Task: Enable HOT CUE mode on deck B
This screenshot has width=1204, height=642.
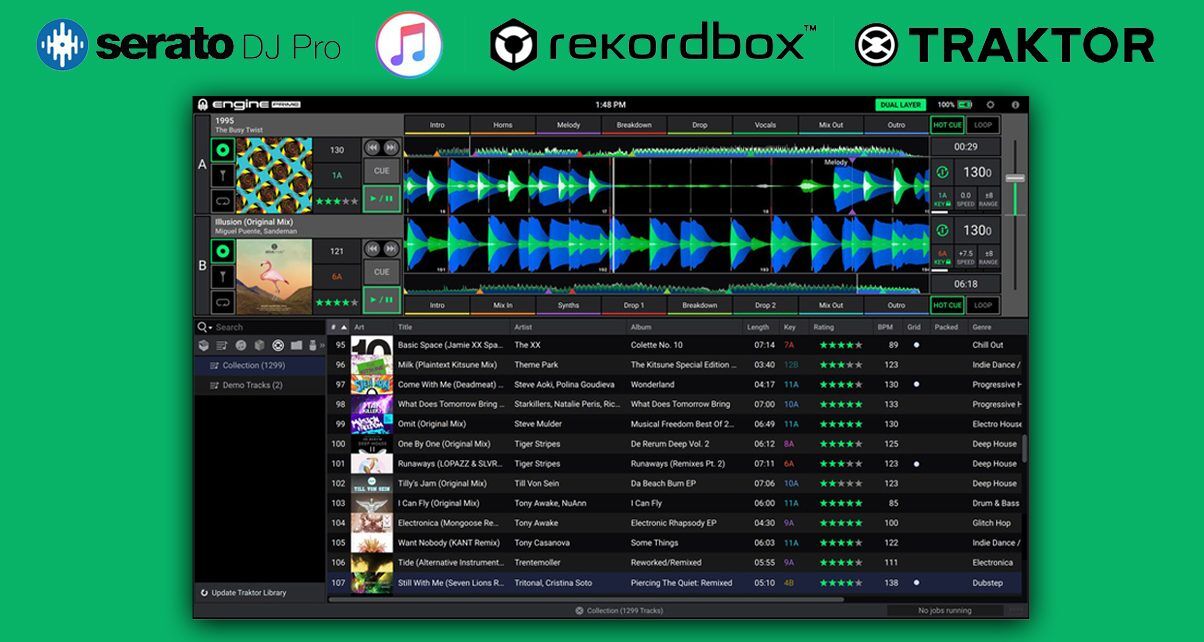Action: click(x=947, y=305)
